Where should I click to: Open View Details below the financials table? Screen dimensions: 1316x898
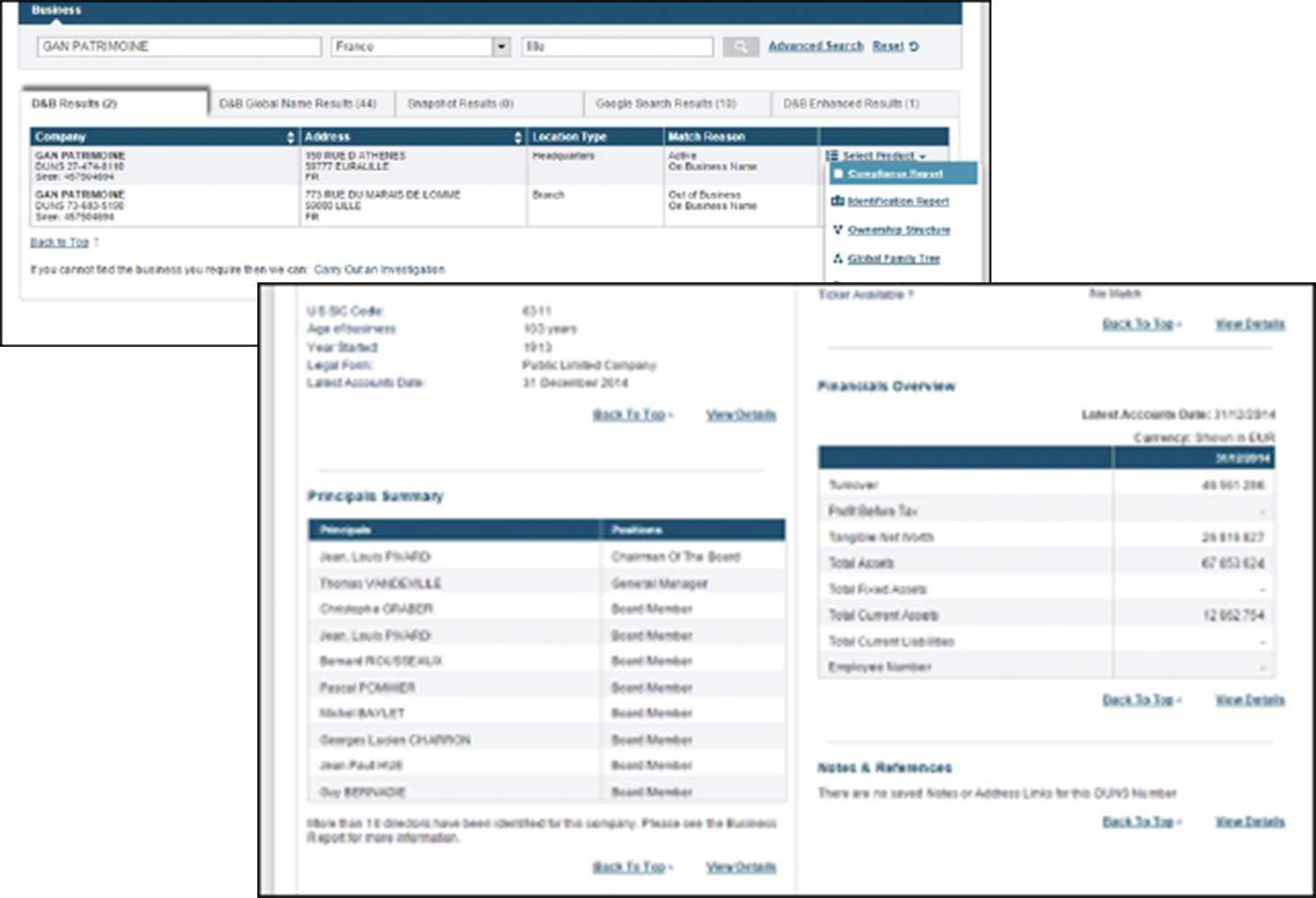[1250, 700]
